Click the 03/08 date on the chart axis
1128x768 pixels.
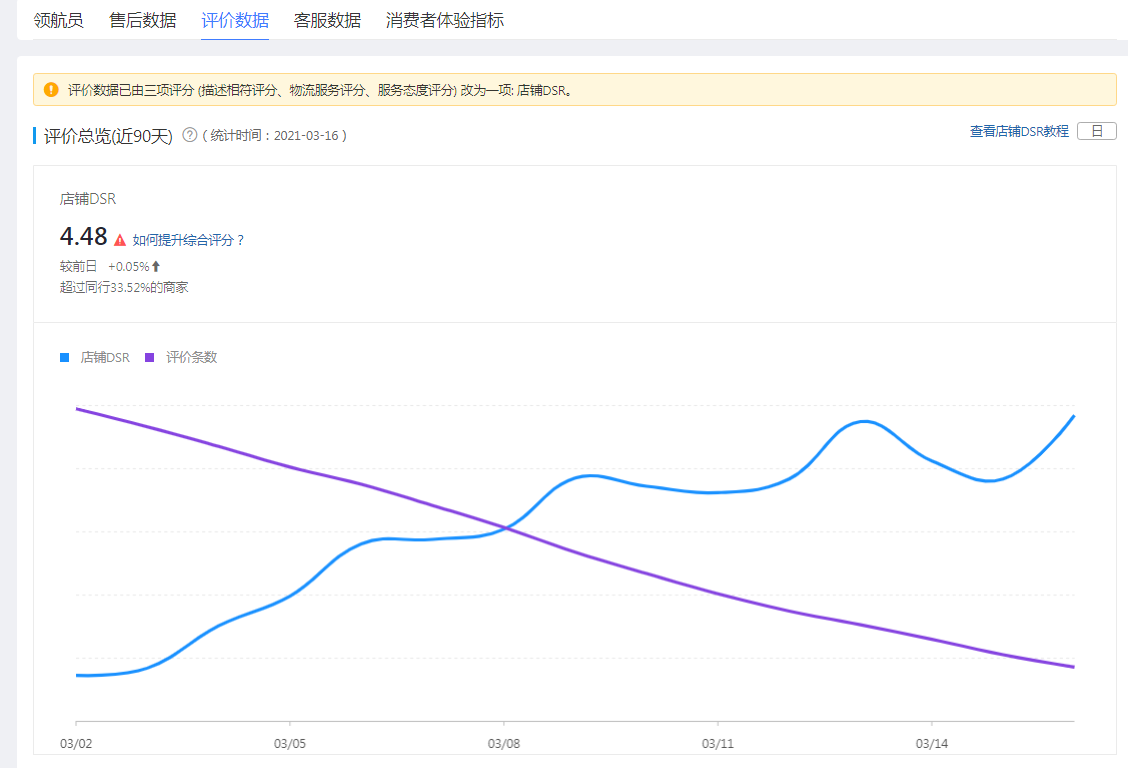click(503, 744)
